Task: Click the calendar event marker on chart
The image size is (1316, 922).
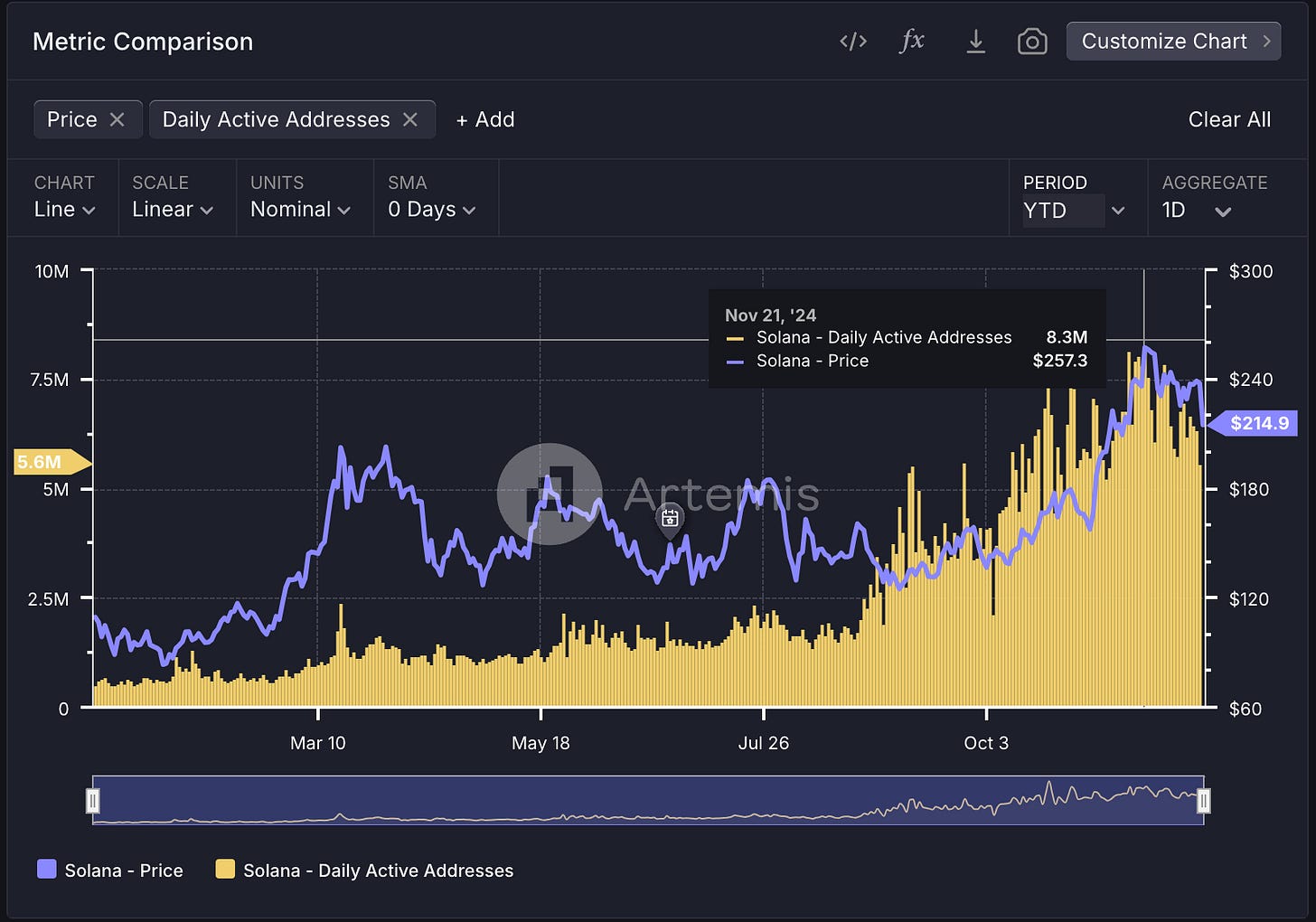Action: click(670, 519)
